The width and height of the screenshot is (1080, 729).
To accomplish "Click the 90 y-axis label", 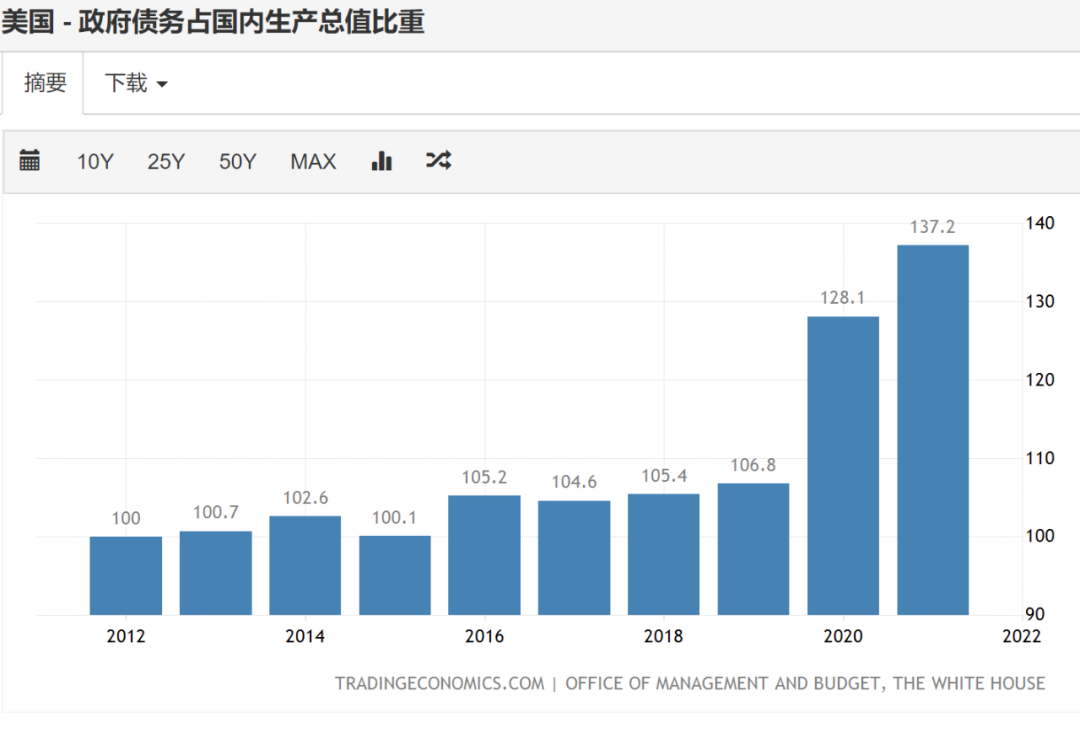I will [x=1035, y=614].
